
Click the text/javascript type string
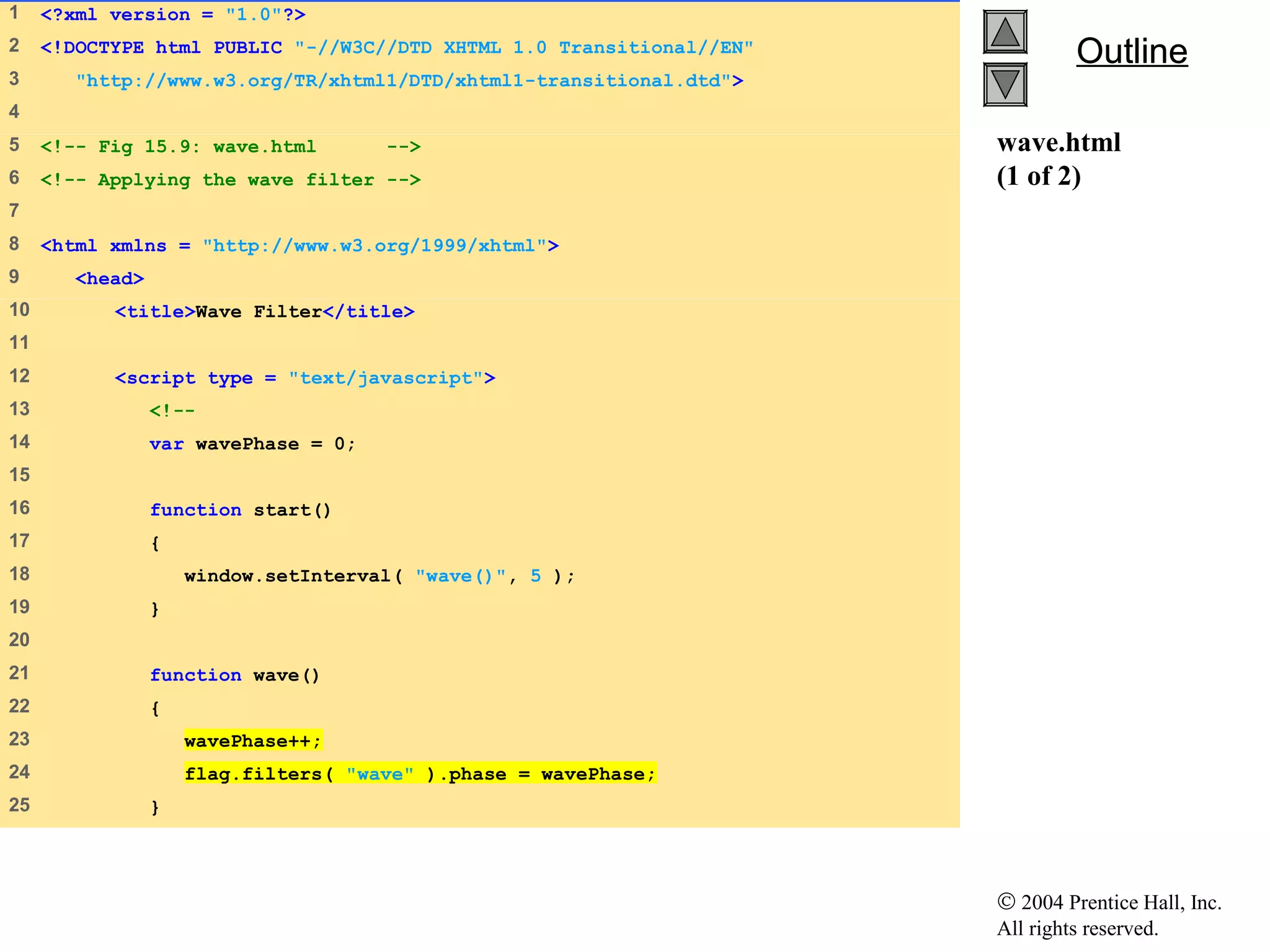click(x=386, y=378)
